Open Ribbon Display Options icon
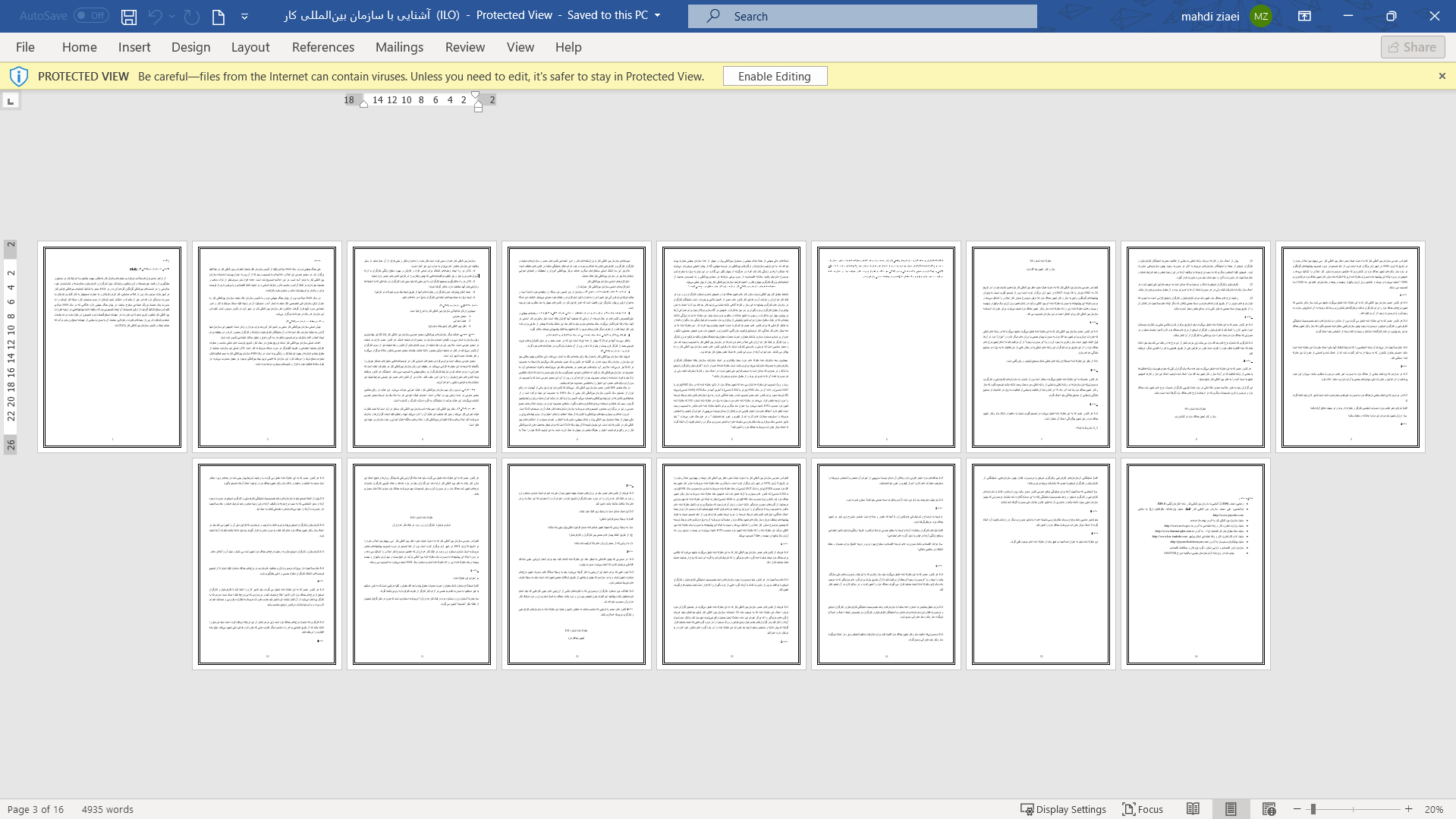The width and height of the screenshot is (1456, 819). (1305, 16)
